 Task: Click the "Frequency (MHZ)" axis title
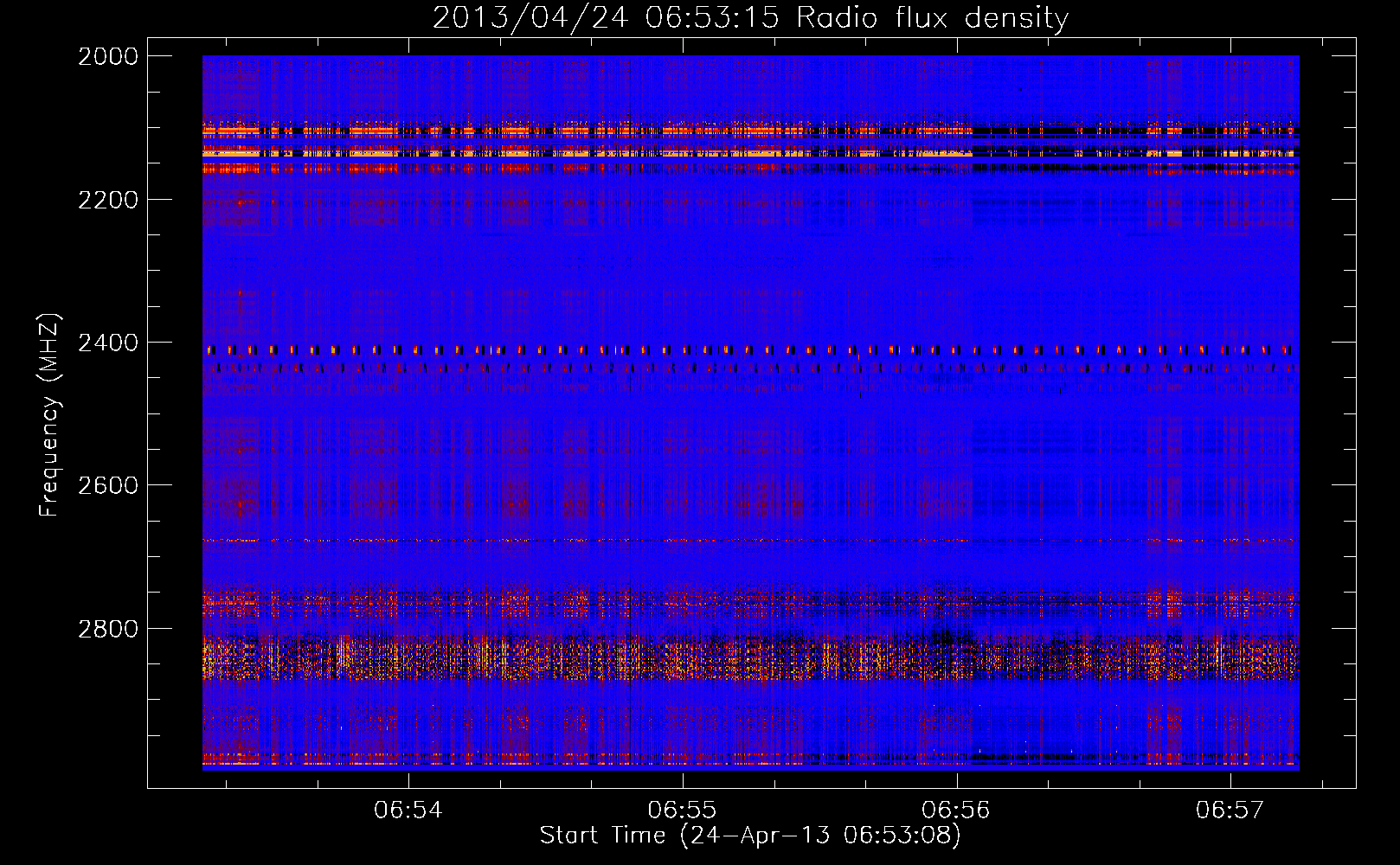[49, 415]
